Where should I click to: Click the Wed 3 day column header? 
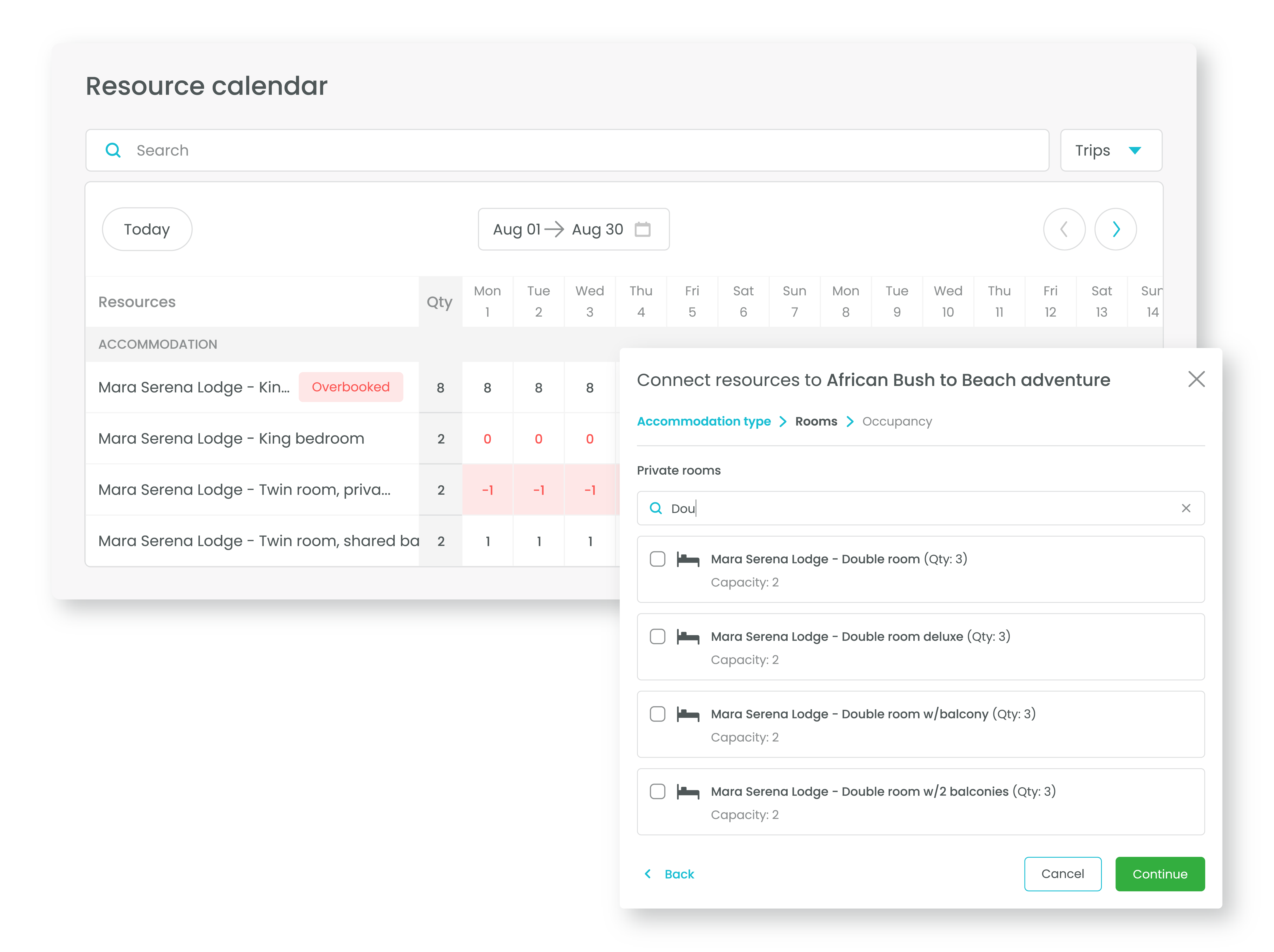click(x=590, y=302)
